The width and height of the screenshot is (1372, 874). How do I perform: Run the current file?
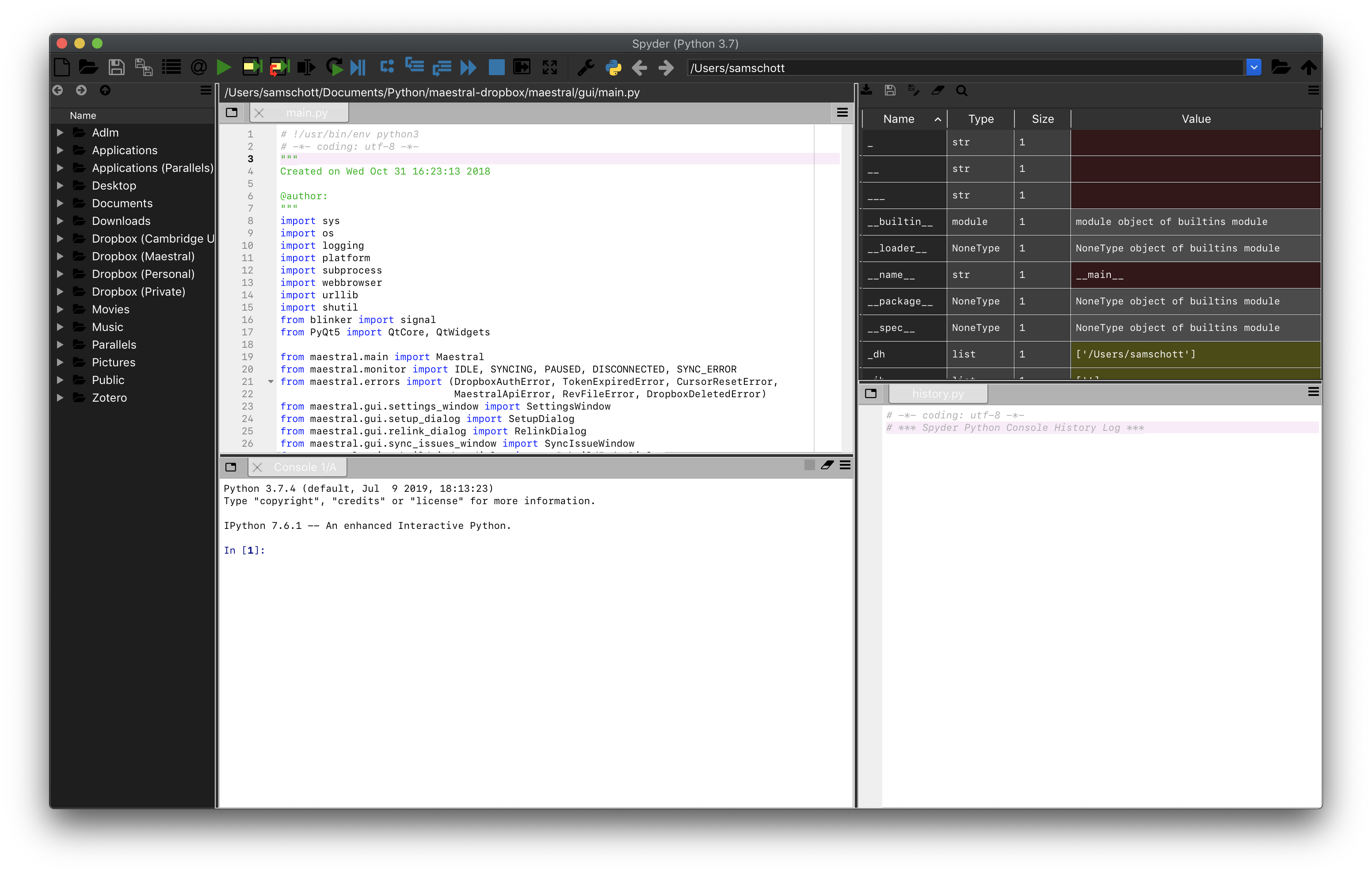pos(224,67)
